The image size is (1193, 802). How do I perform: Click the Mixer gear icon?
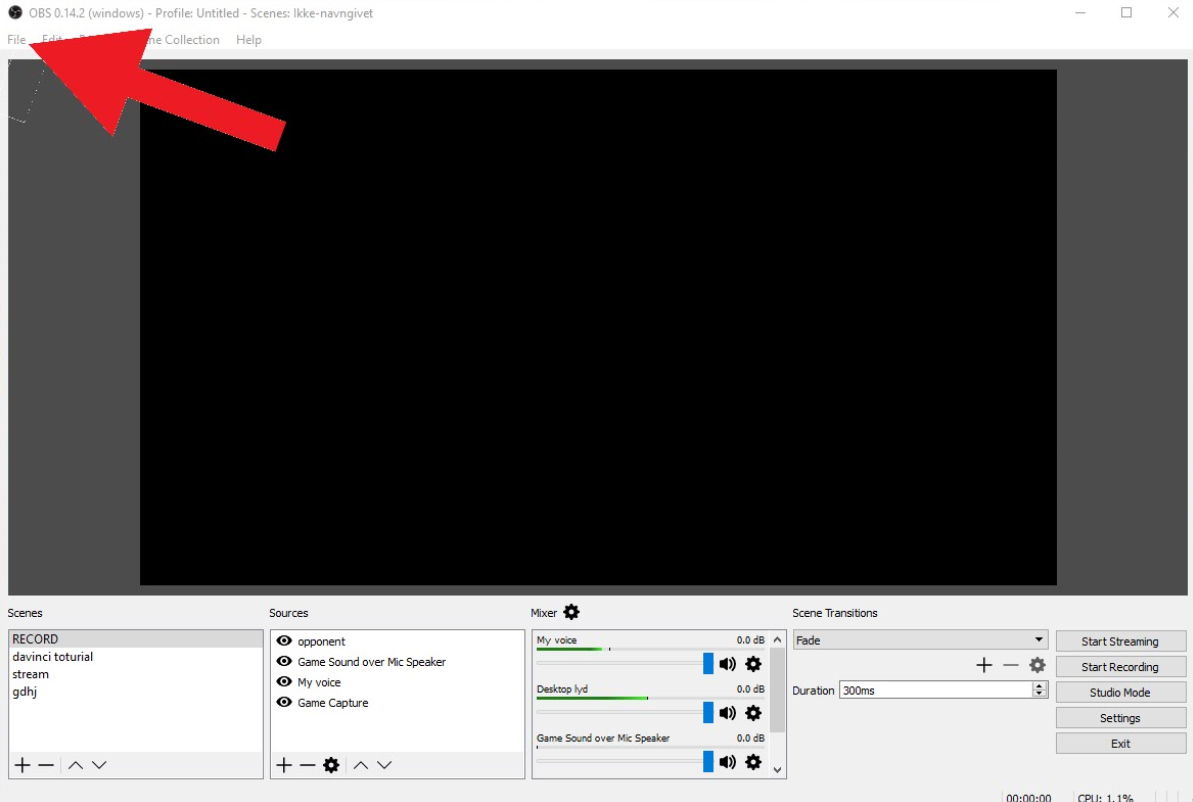[571, 612]
